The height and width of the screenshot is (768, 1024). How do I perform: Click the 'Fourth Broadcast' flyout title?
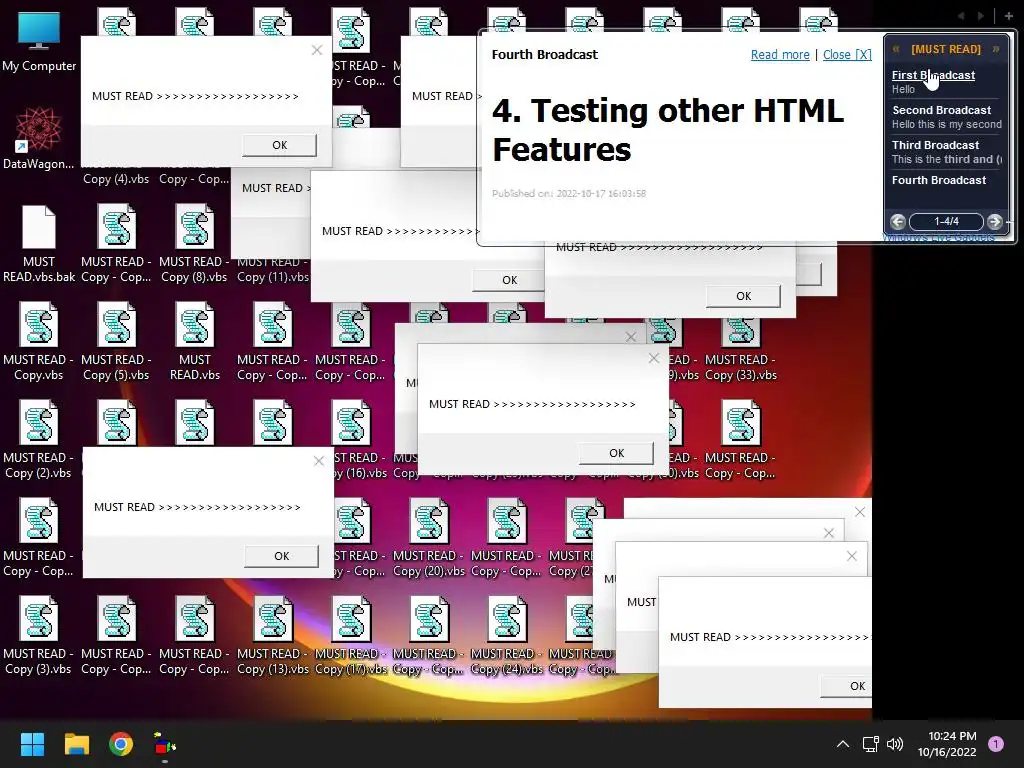(544, 55)
